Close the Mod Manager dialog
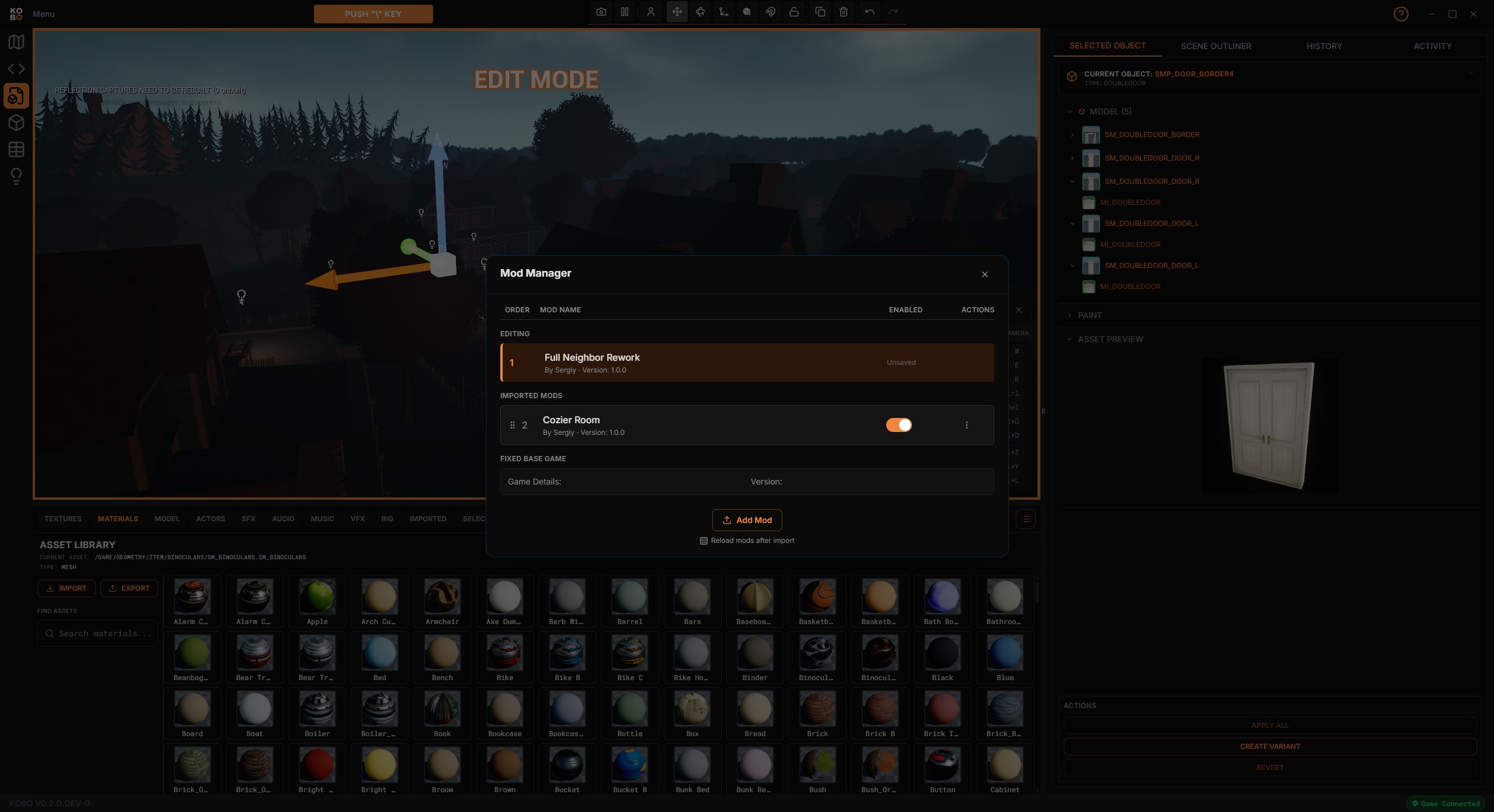 point(985,274)
